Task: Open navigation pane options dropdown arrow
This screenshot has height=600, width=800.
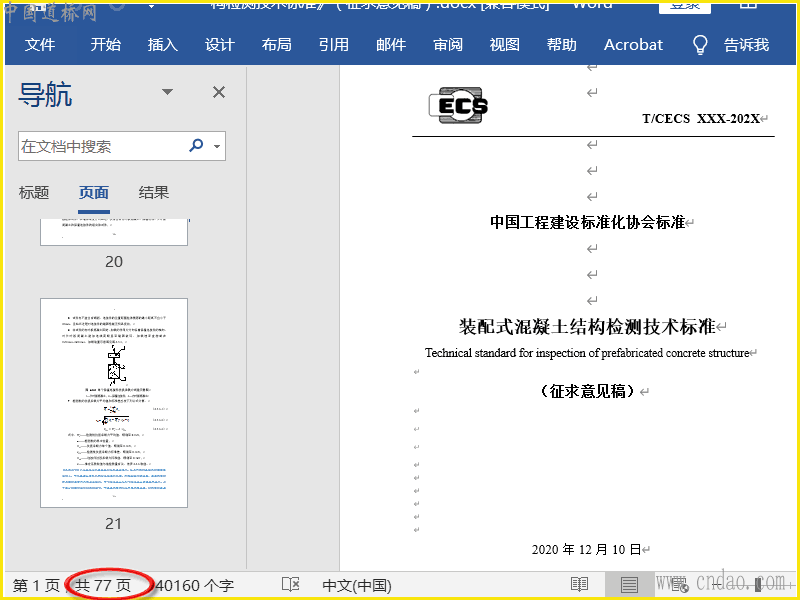Action: tap(167, 92)
